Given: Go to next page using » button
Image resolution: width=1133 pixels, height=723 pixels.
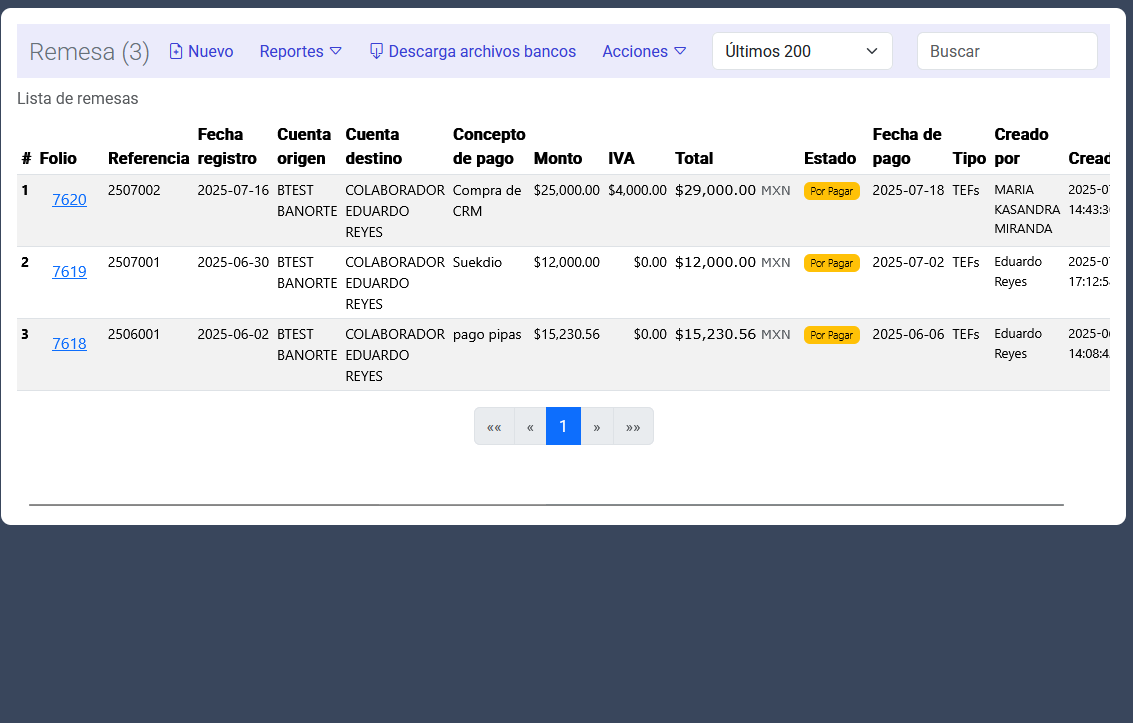Looking at the screenshot, I should point(597,427).
